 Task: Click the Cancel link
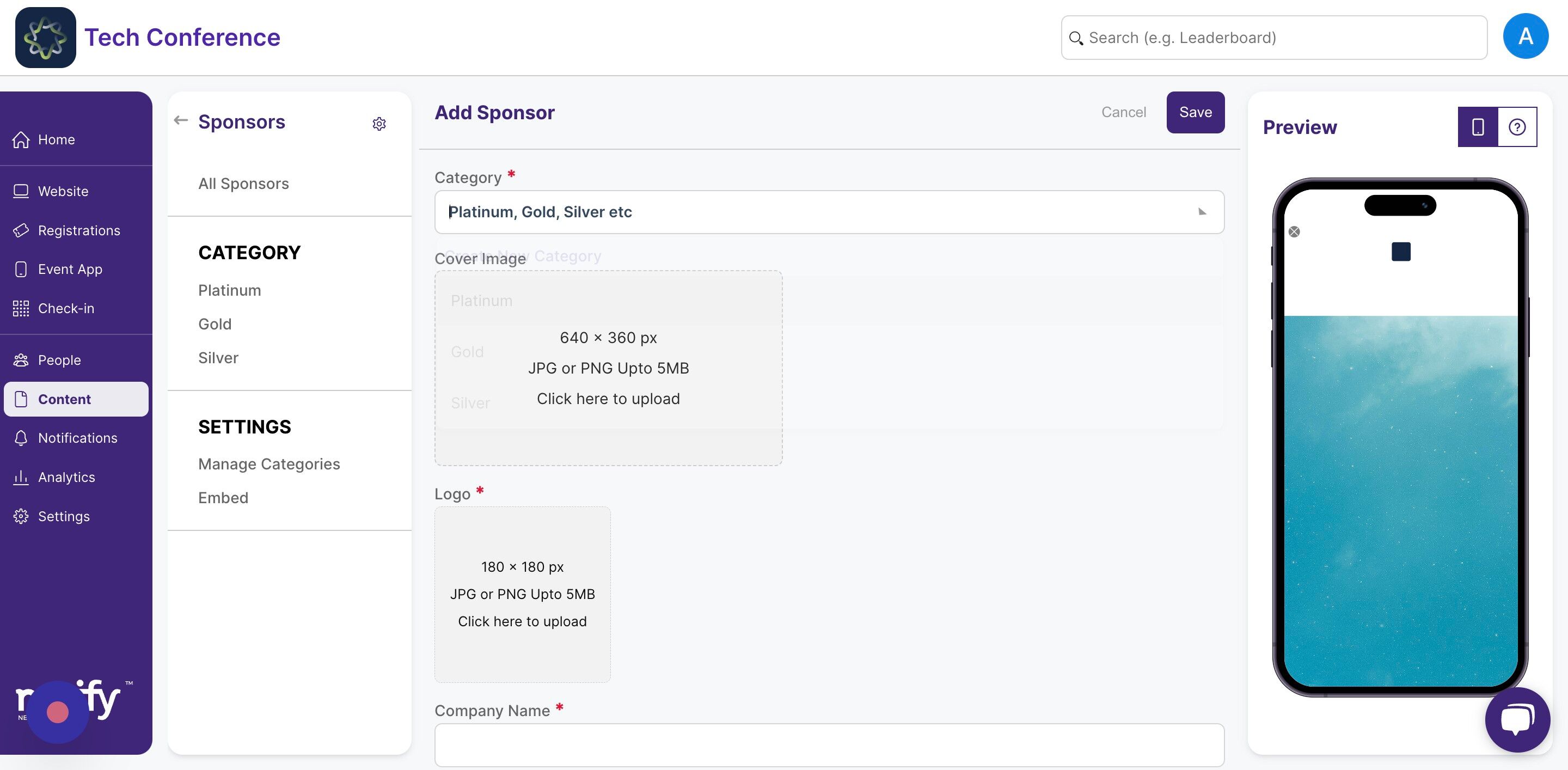[x=1123, y=112]
